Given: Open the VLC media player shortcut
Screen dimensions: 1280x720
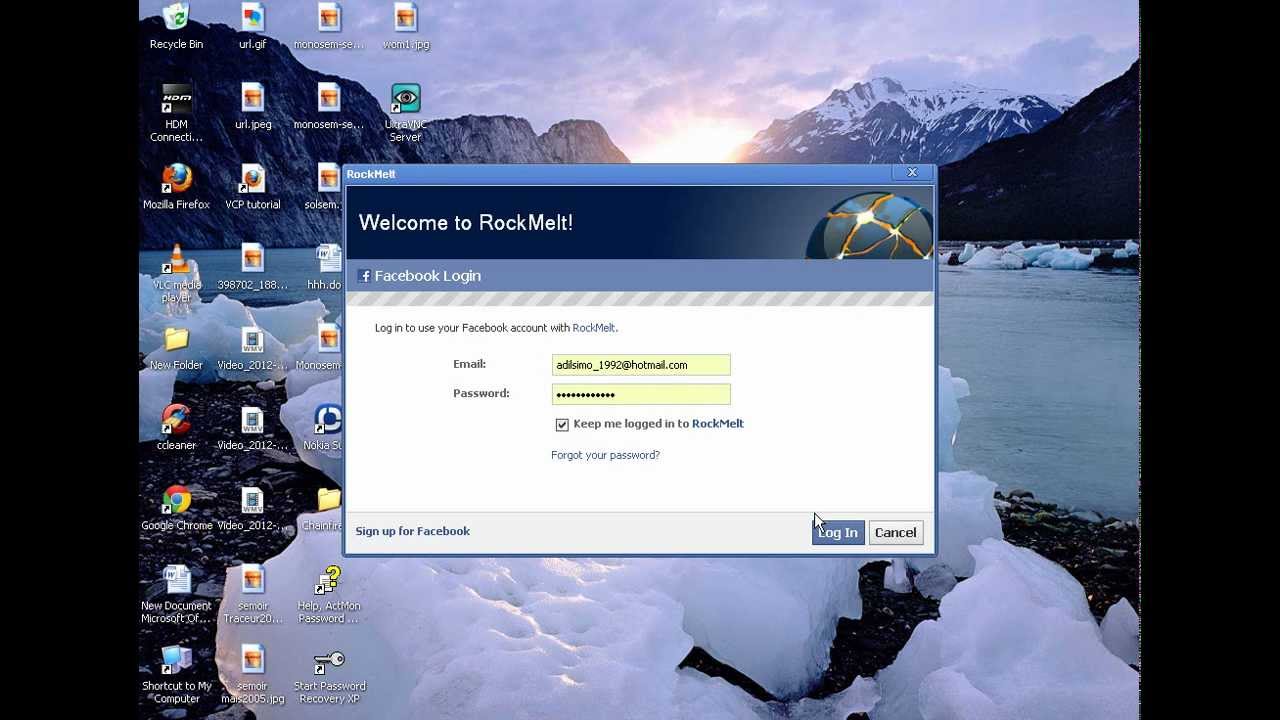Looking at the screenshot, I should tap(176, 273).
